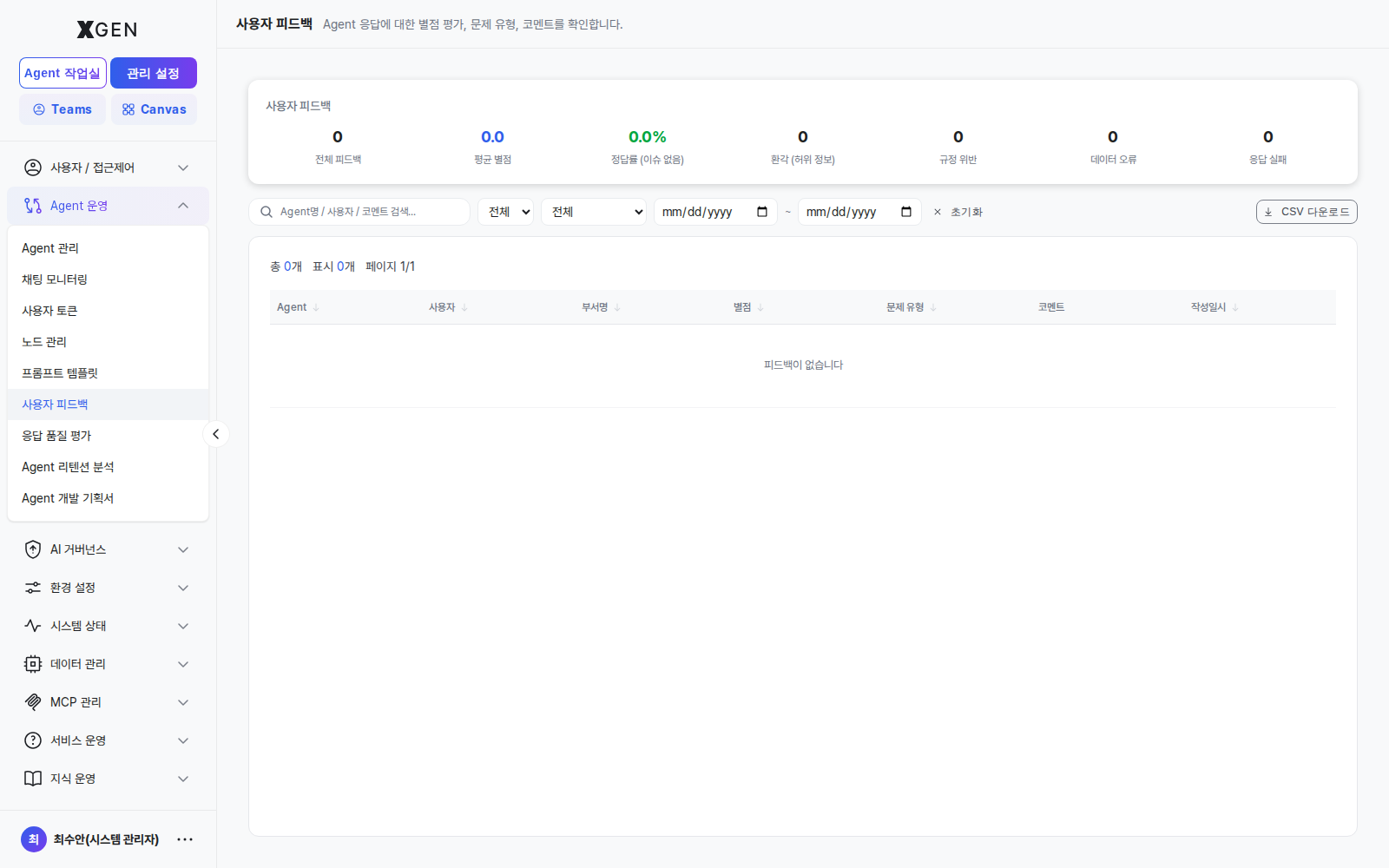Click the Agent 운영 workflow icon
The height and width of the screenshot is (868, 1389).
[x=33, y=206]
